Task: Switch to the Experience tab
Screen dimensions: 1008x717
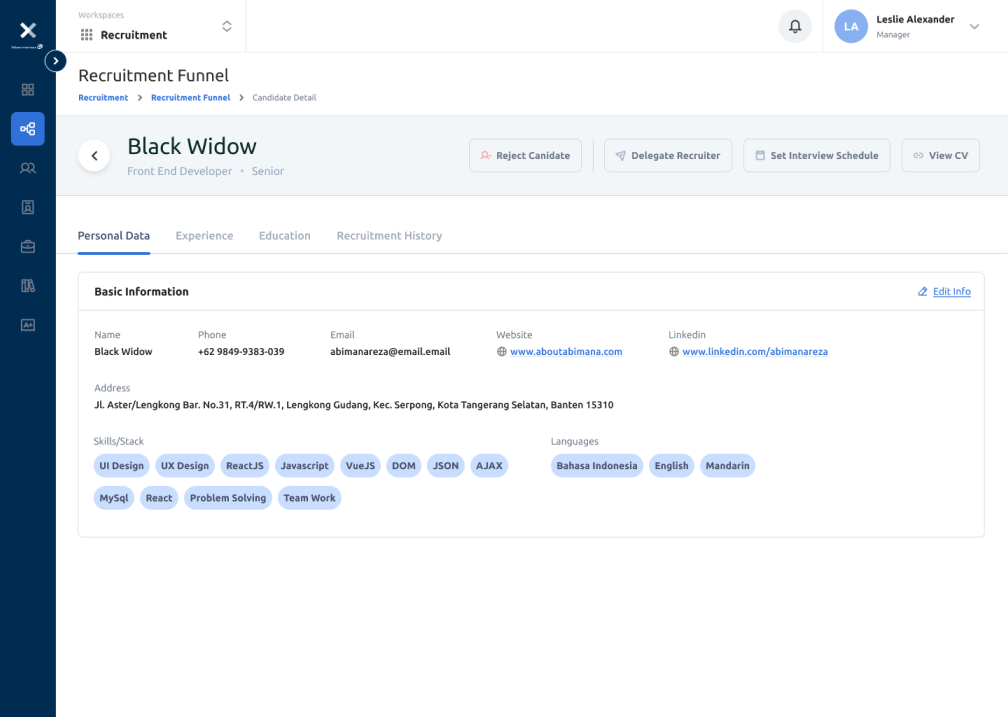Action: [204, 236]
